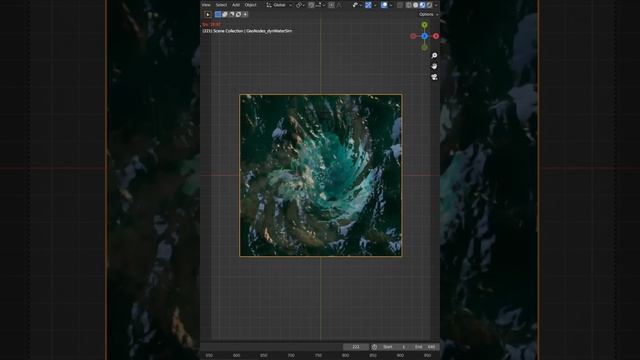Choose the Subtract selection mode icon
Image resolution: width=640 pixels, height=360 pixels.
point(231,14)
